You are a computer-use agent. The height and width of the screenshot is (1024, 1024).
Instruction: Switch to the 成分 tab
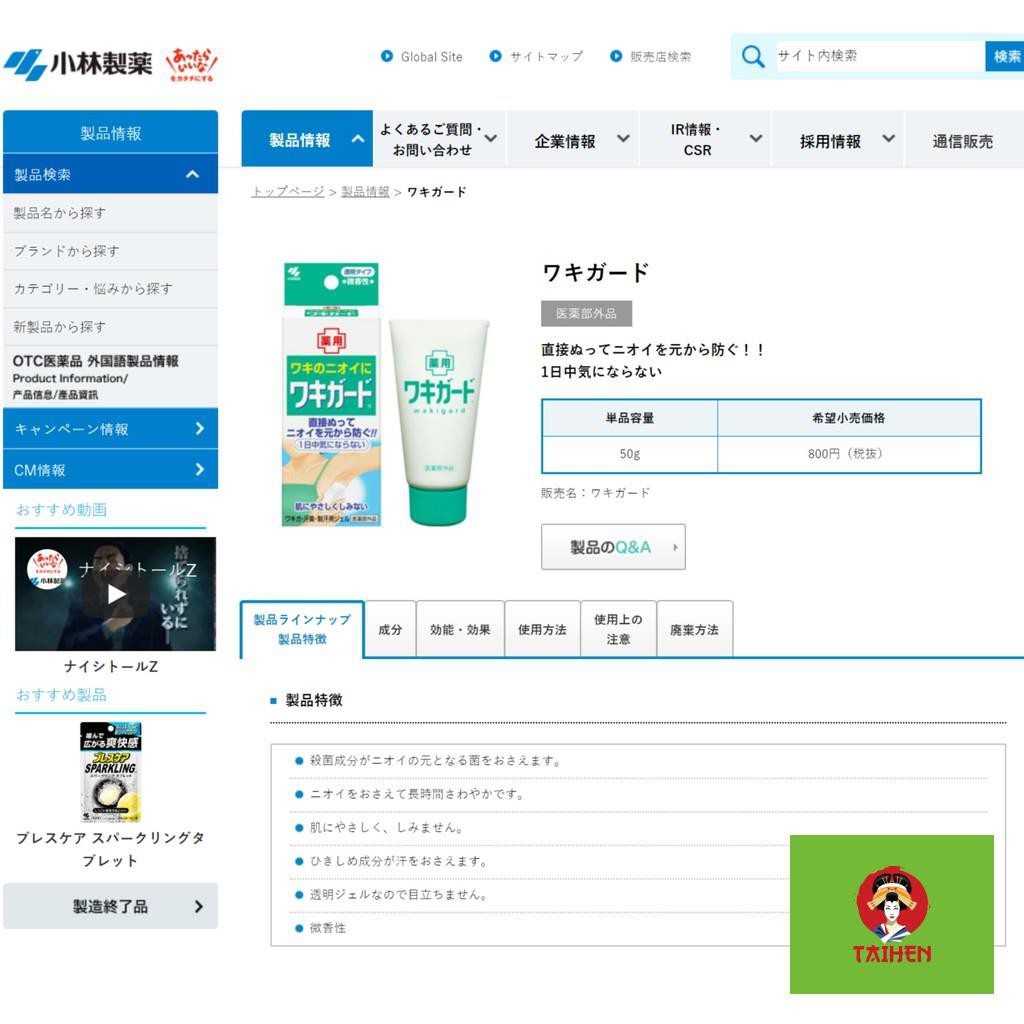390,630
